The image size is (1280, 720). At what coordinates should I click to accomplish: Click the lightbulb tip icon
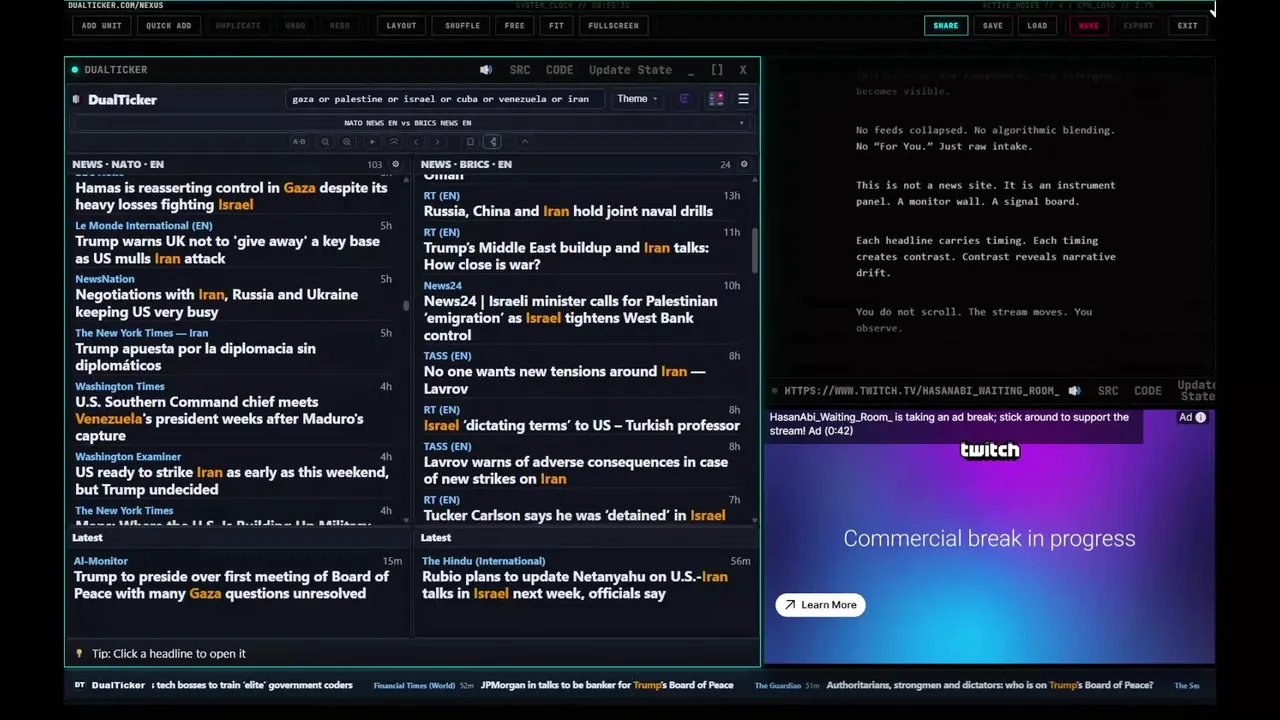tap(79, 653)
